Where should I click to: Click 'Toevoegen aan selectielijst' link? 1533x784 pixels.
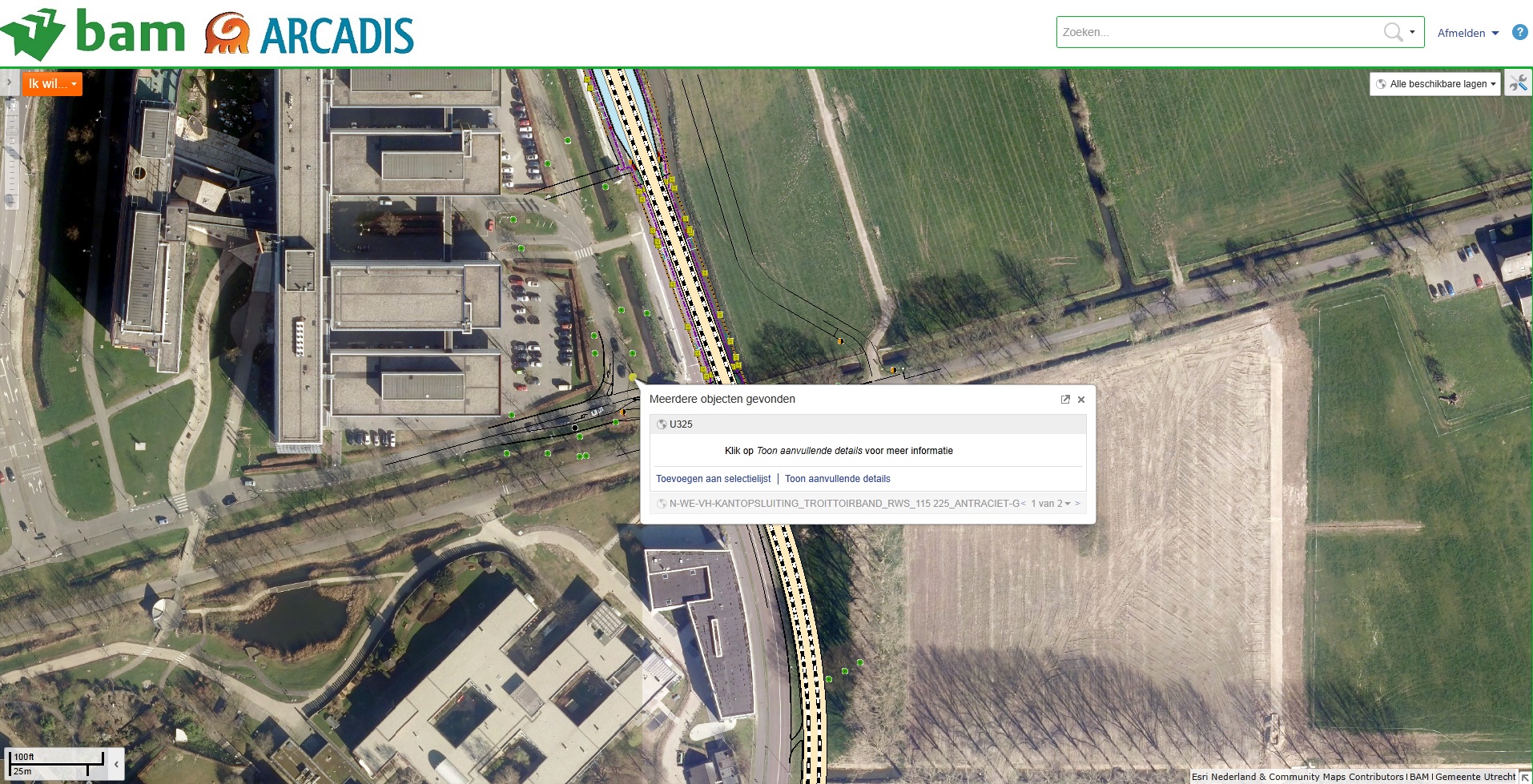(x=713, y=479)
